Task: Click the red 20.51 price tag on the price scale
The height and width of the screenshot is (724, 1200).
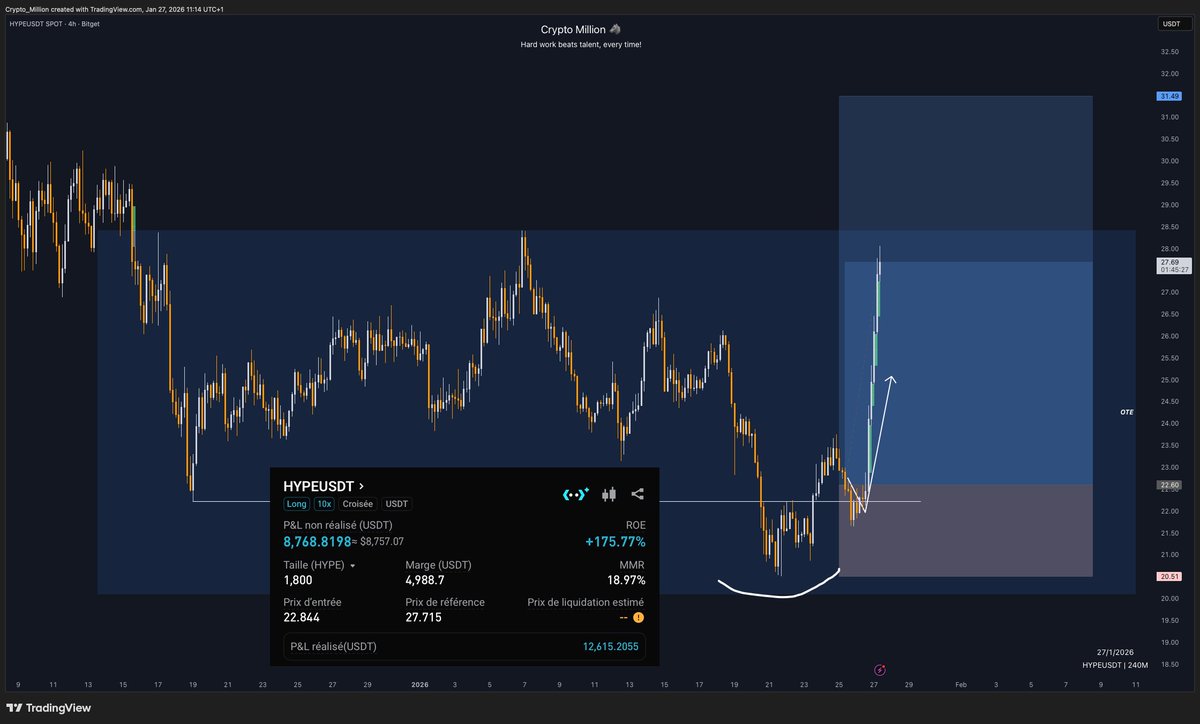Action: click(1168, 576)
